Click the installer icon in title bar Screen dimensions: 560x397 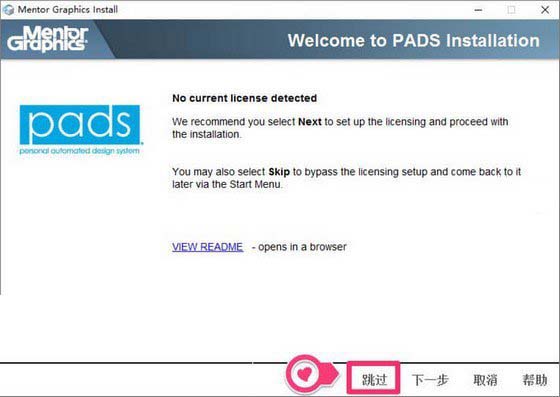coord(8,10)
